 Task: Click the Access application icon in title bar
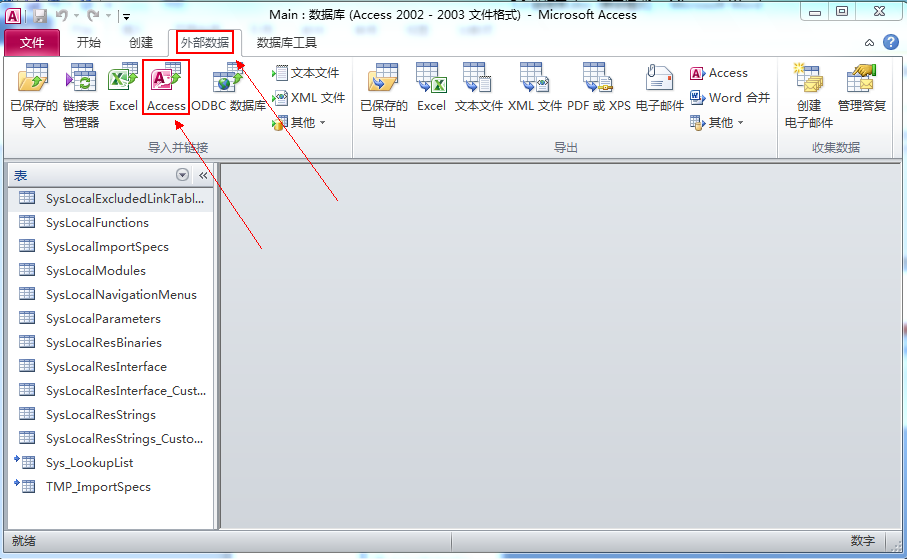click(13, 16)
